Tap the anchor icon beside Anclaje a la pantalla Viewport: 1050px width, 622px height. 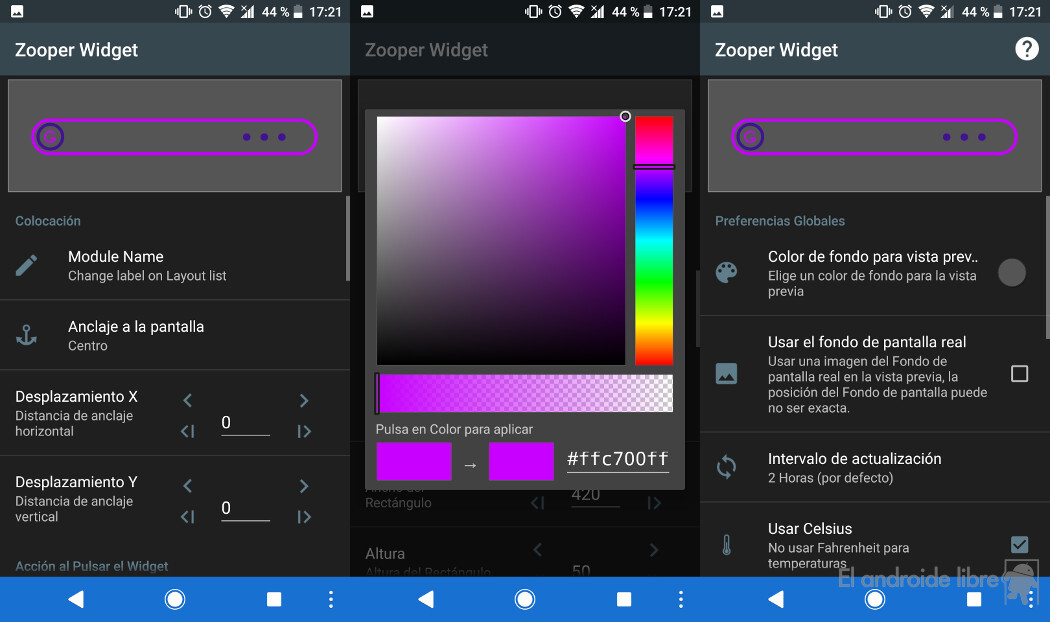point(26,335)
